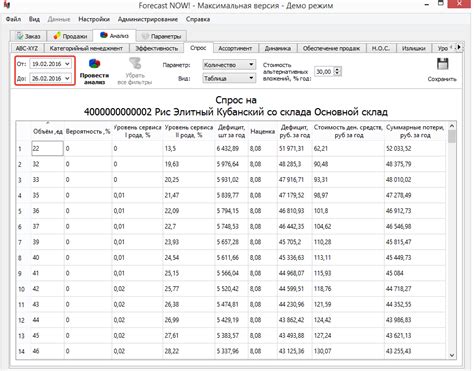This screenshot has height=371, width=474.
Task: Click the Объём, ед column header
Action: tap(48, 131)
